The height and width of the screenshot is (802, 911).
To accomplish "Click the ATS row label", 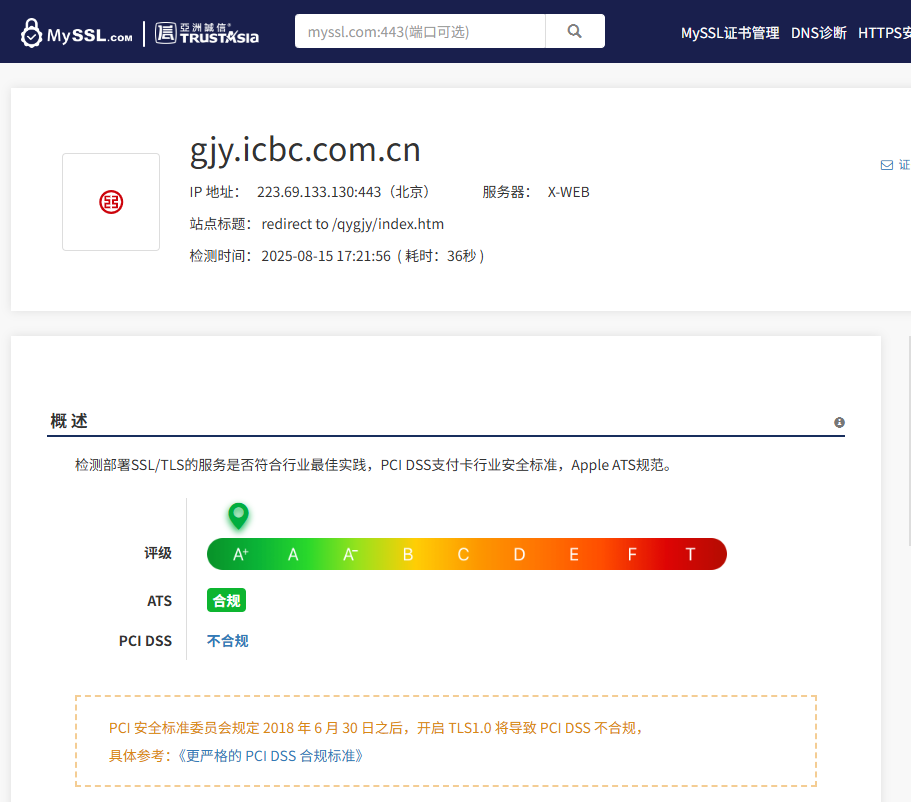I will [x=159, y=601].
